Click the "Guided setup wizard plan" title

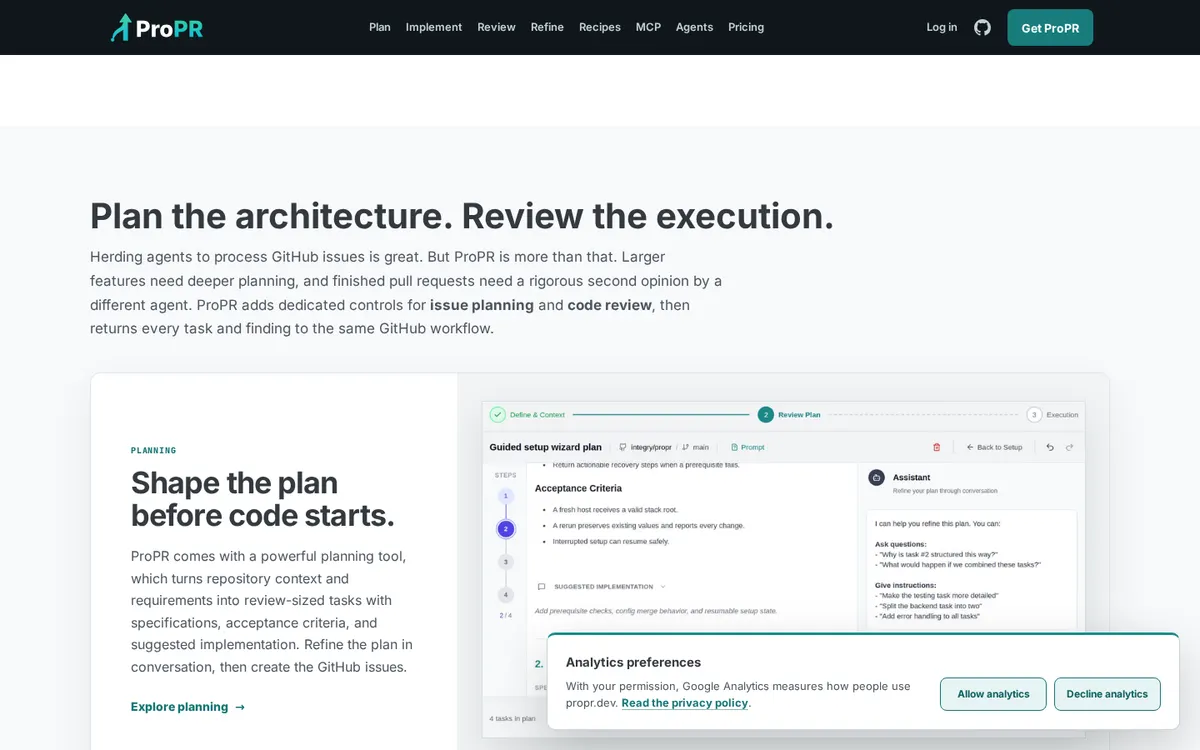point(546,447)
